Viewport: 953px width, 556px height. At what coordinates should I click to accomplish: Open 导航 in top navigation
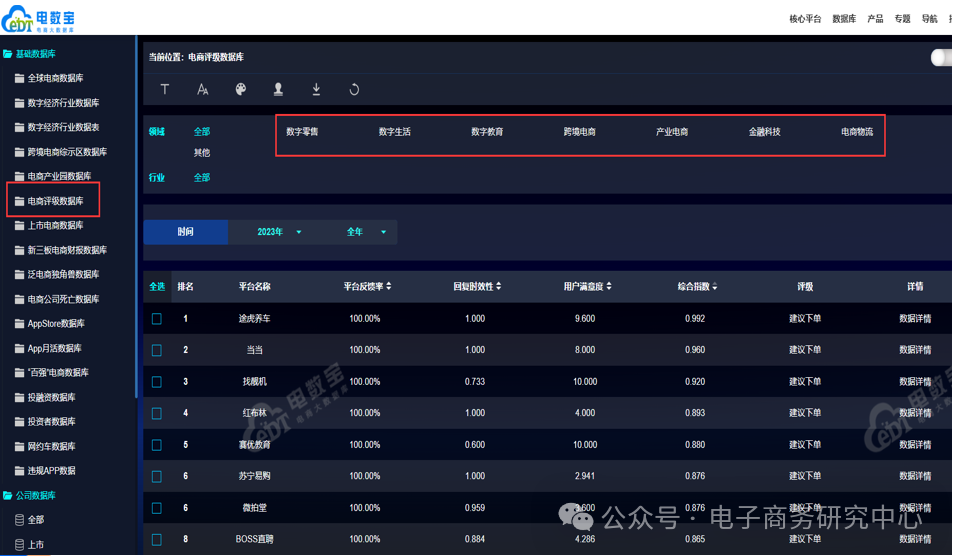point(929,19)
